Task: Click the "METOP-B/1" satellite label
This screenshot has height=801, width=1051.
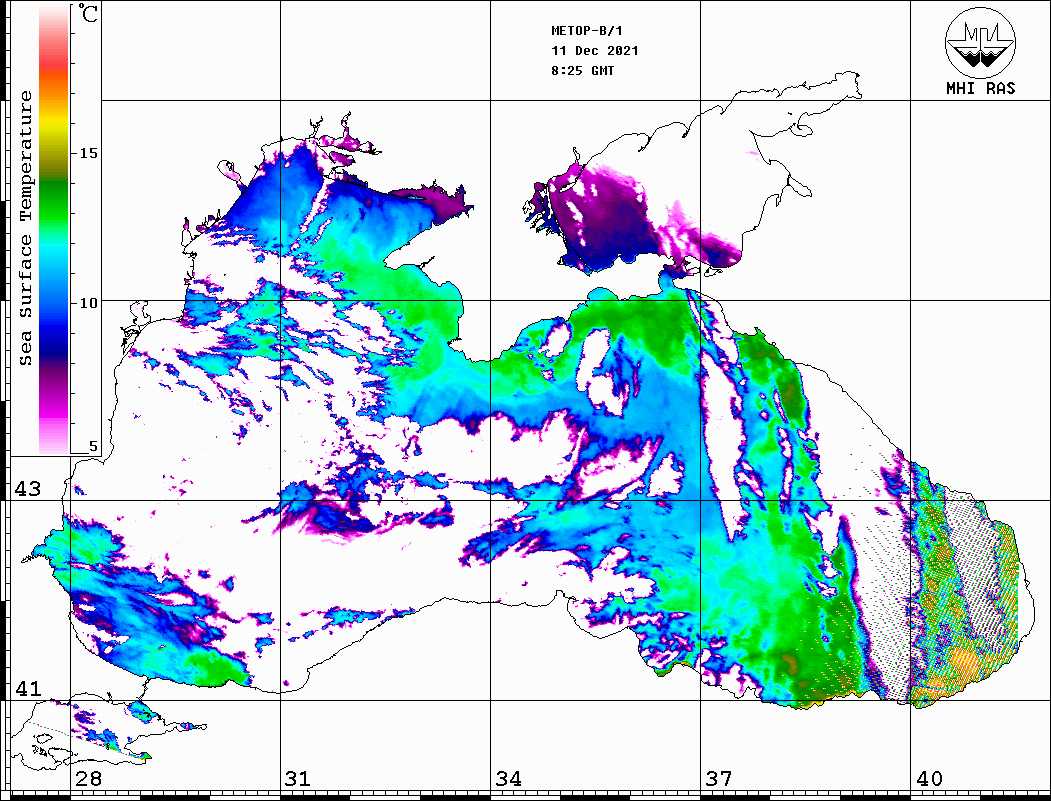Action: click(586, 31)
